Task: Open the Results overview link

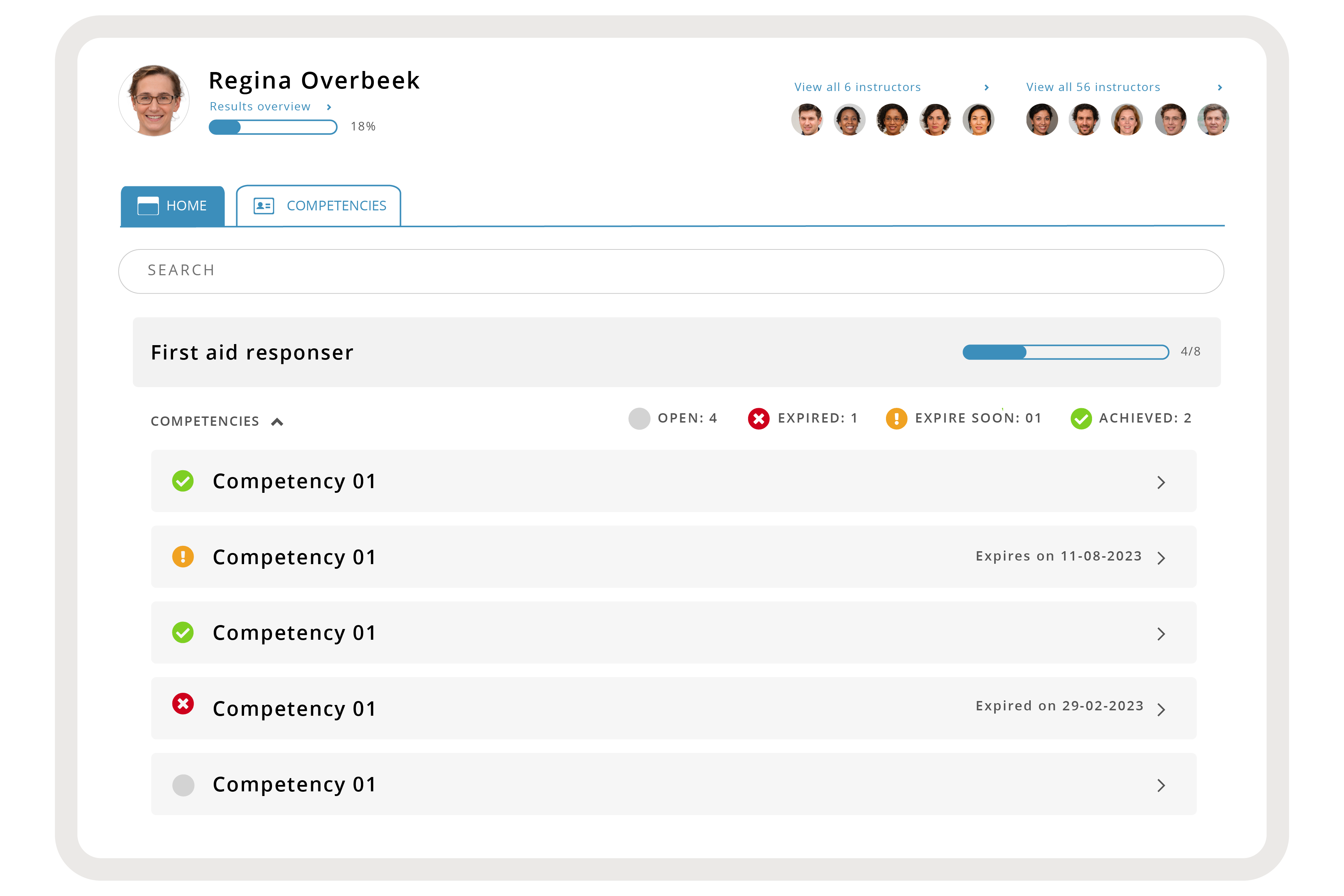Action: point(260,107)
